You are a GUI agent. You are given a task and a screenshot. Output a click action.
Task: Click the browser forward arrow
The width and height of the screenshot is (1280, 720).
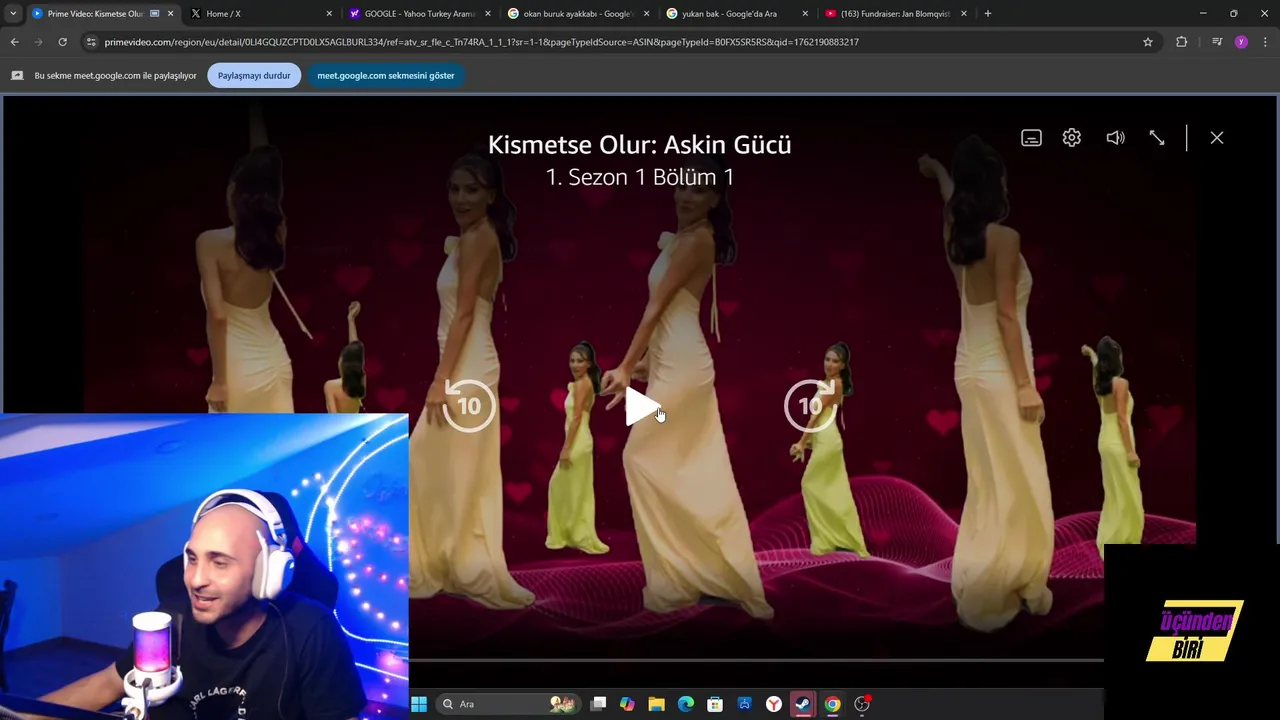[x=38, y=42]
